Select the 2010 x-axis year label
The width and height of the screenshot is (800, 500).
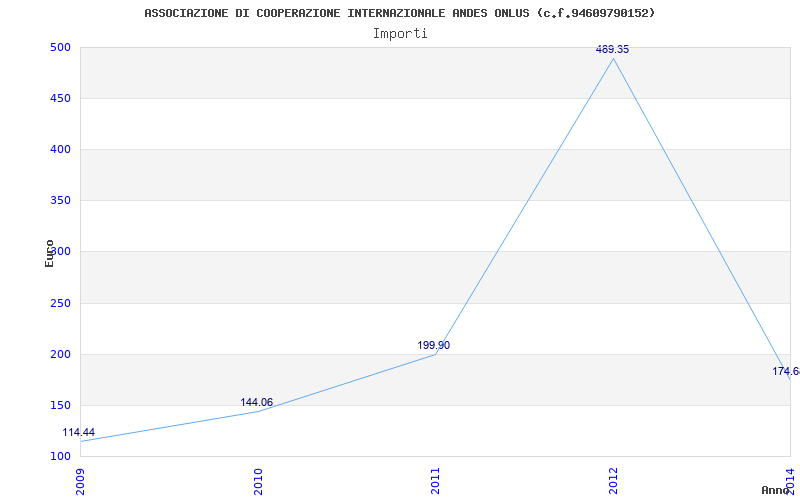click(258, 480)
